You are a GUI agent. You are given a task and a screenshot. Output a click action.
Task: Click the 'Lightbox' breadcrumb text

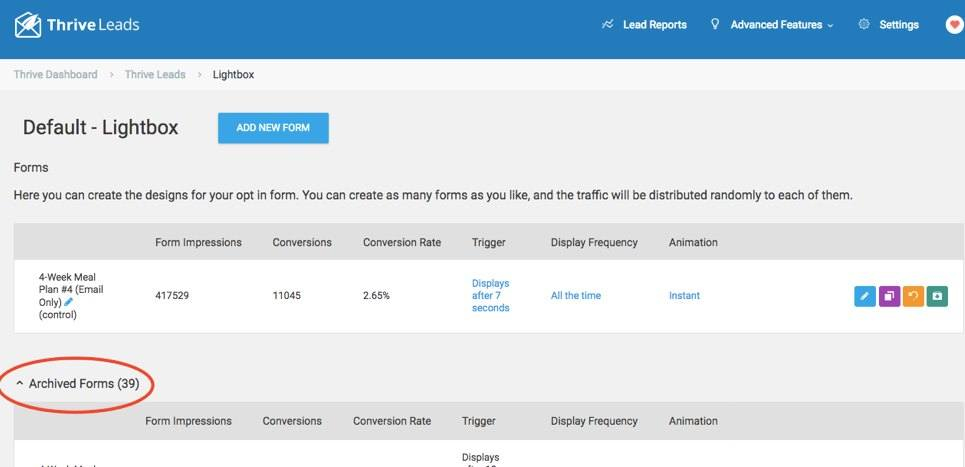[x=233, y=74]
